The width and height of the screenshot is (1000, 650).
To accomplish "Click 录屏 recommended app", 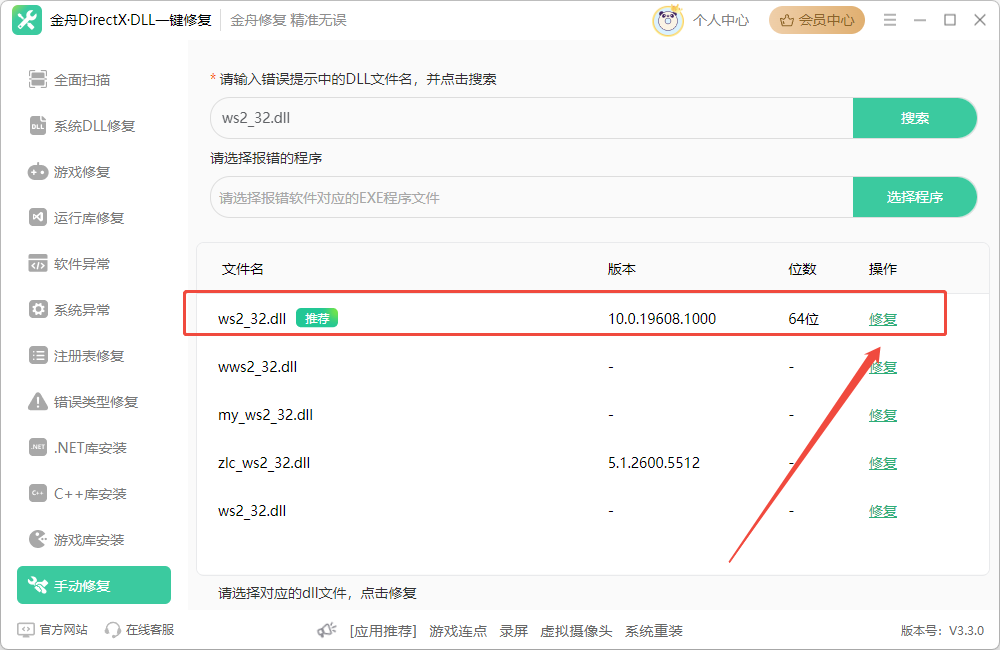I will (513, 631).
